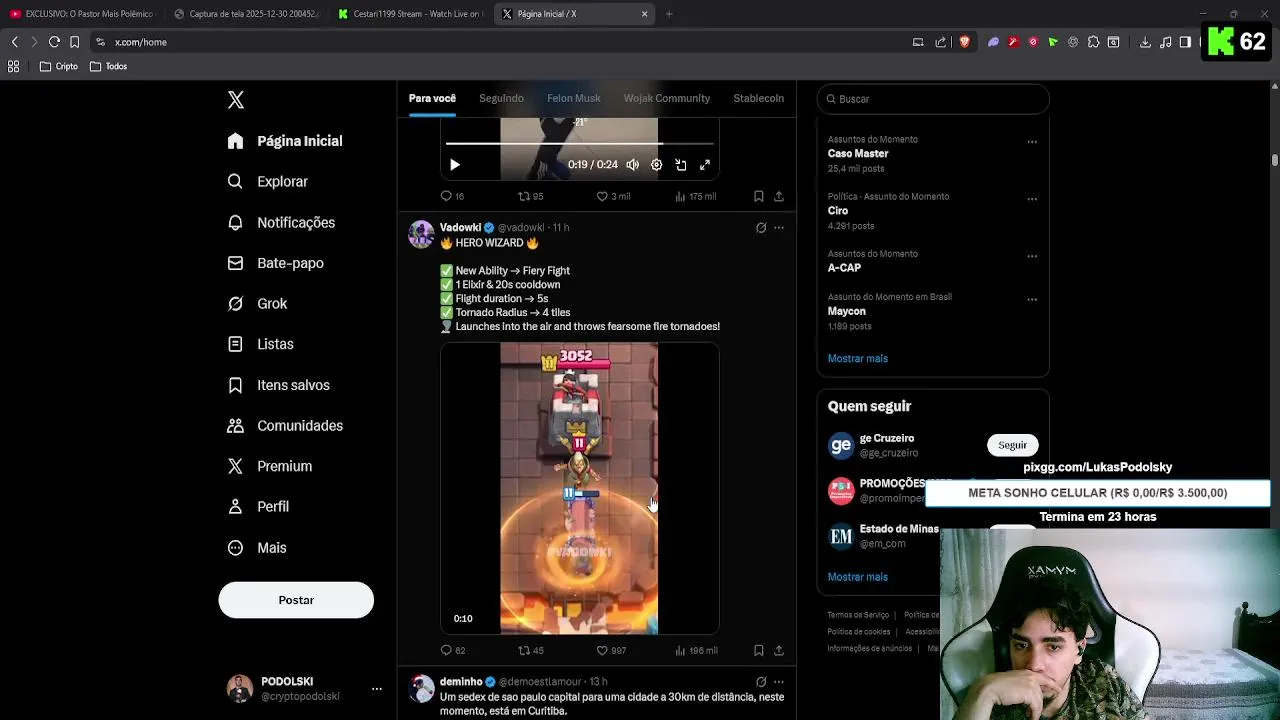This screenshot has width=1280, height=720.
Task: Open Caso Master trending topic
Action: 858,154
